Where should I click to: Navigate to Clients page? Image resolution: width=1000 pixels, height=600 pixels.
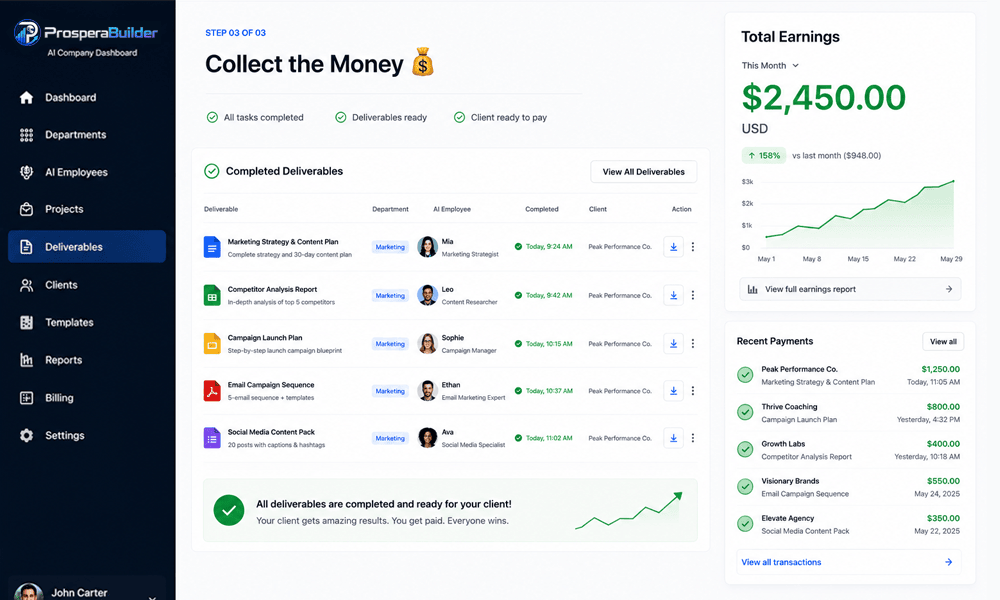click(87, 285)
